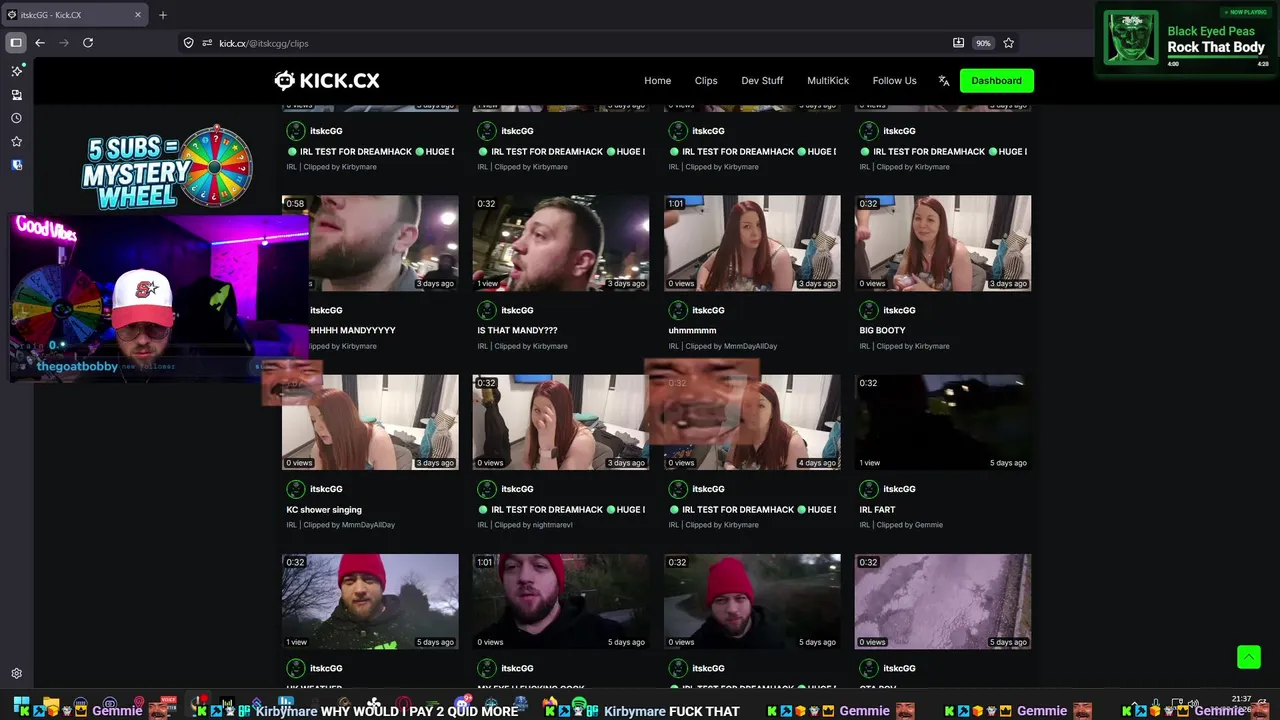
Task: Open the 'IRL FART' title link
Action: coord(877,510)
